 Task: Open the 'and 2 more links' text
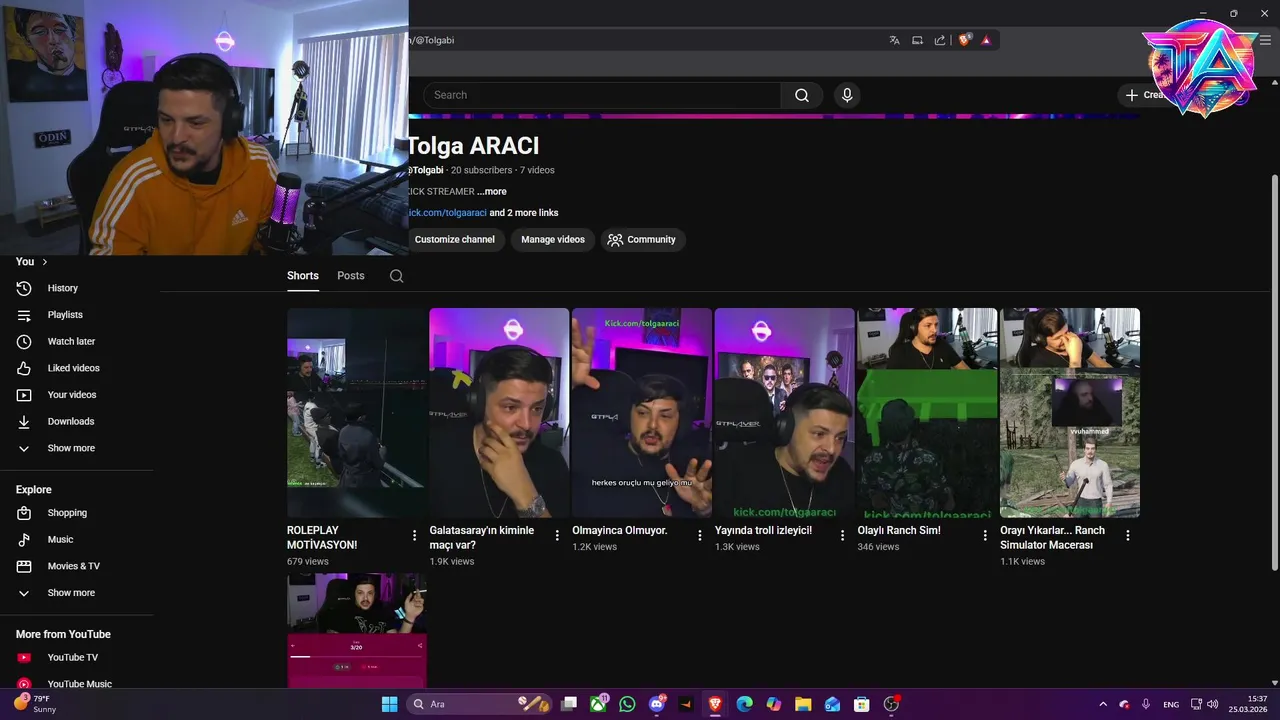pyautogui.click(x=524, y=213)
